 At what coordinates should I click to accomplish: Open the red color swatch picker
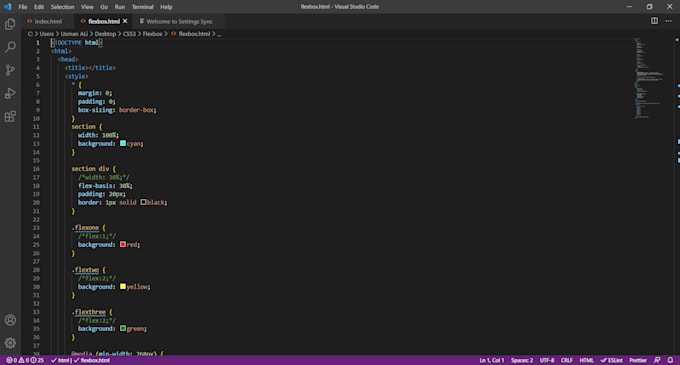pos(123,244)
